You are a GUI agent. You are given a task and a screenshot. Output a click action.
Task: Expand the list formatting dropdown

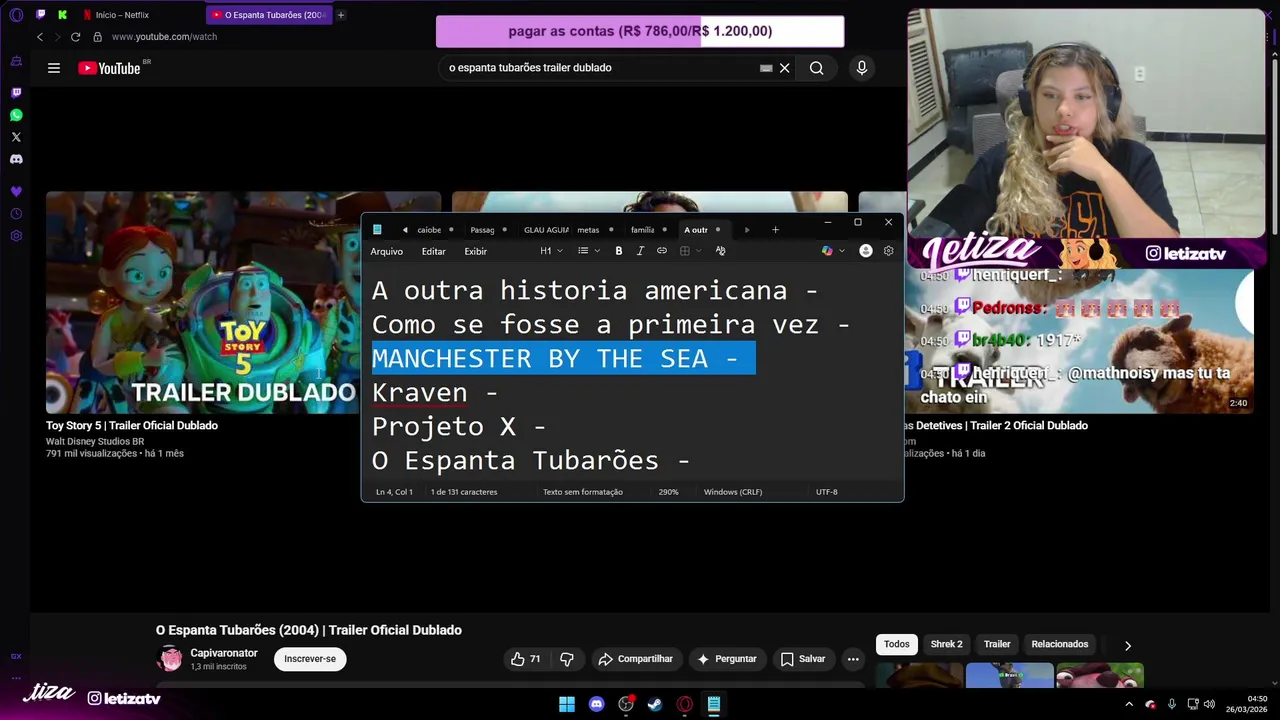(x=589, y=251)
